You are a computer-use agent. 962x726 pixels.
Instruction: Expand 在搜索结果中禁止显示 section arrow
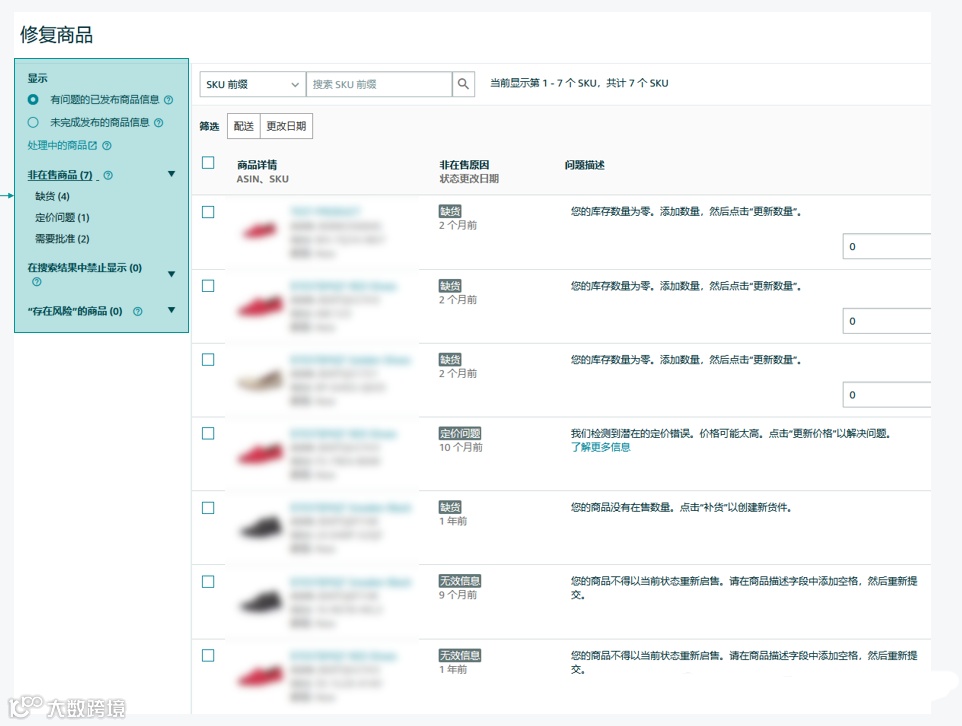pyautogui.click(x=172, y=274)
